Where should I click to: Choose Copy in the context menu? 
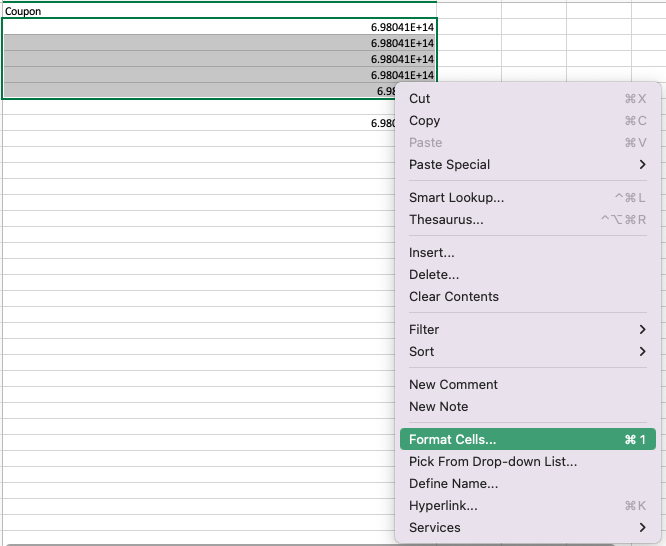point(424,121)
